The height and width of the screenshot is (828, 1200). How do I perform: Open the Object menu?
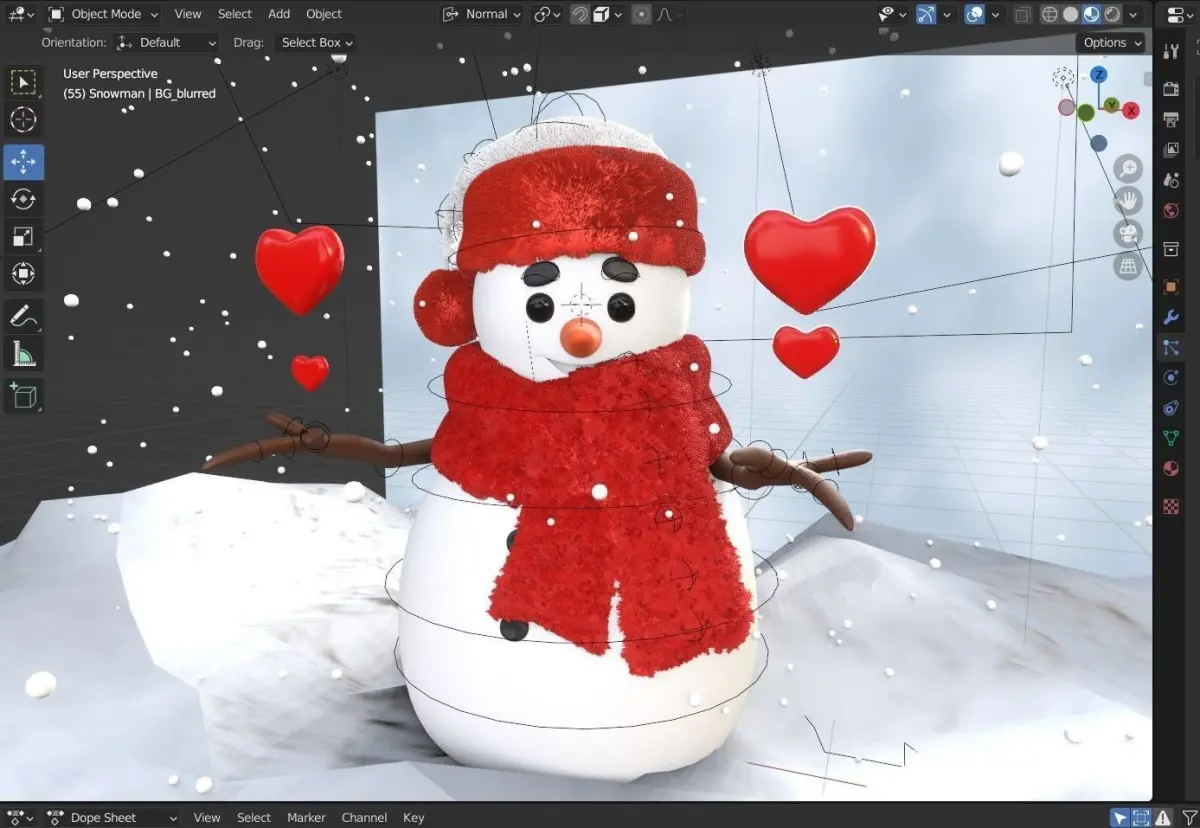[324, 14]
